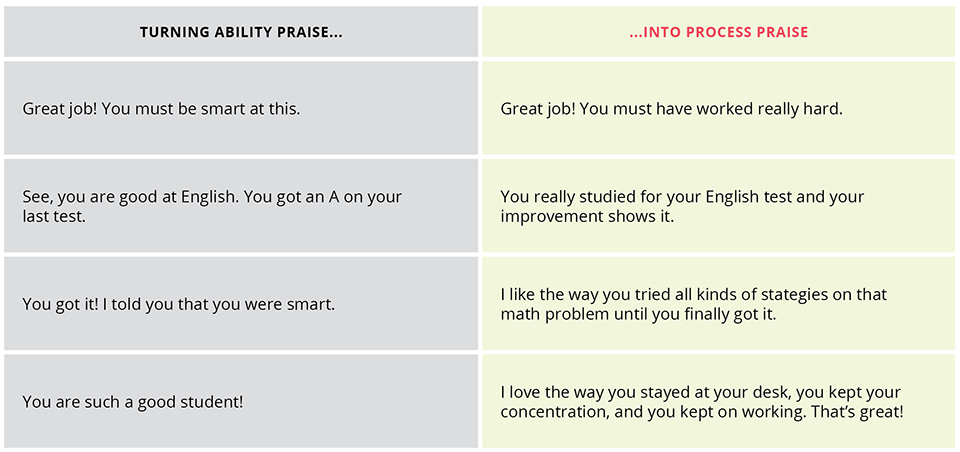
Task: Click 'math problem until you finally got it.'
Action: tap(638, 315)
